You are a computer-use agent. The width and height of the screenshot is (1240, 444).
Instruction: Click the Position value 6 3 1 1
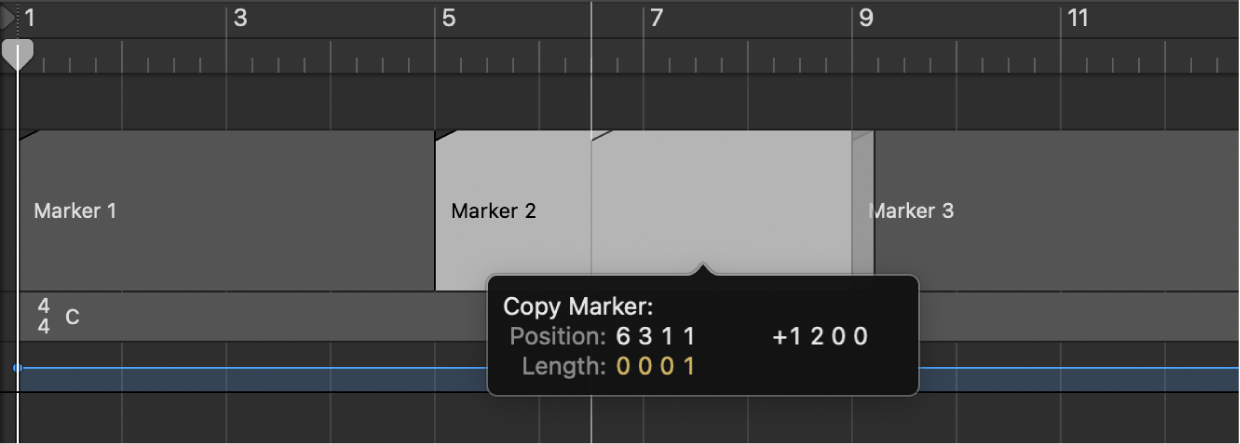click(x=655, y=336)
